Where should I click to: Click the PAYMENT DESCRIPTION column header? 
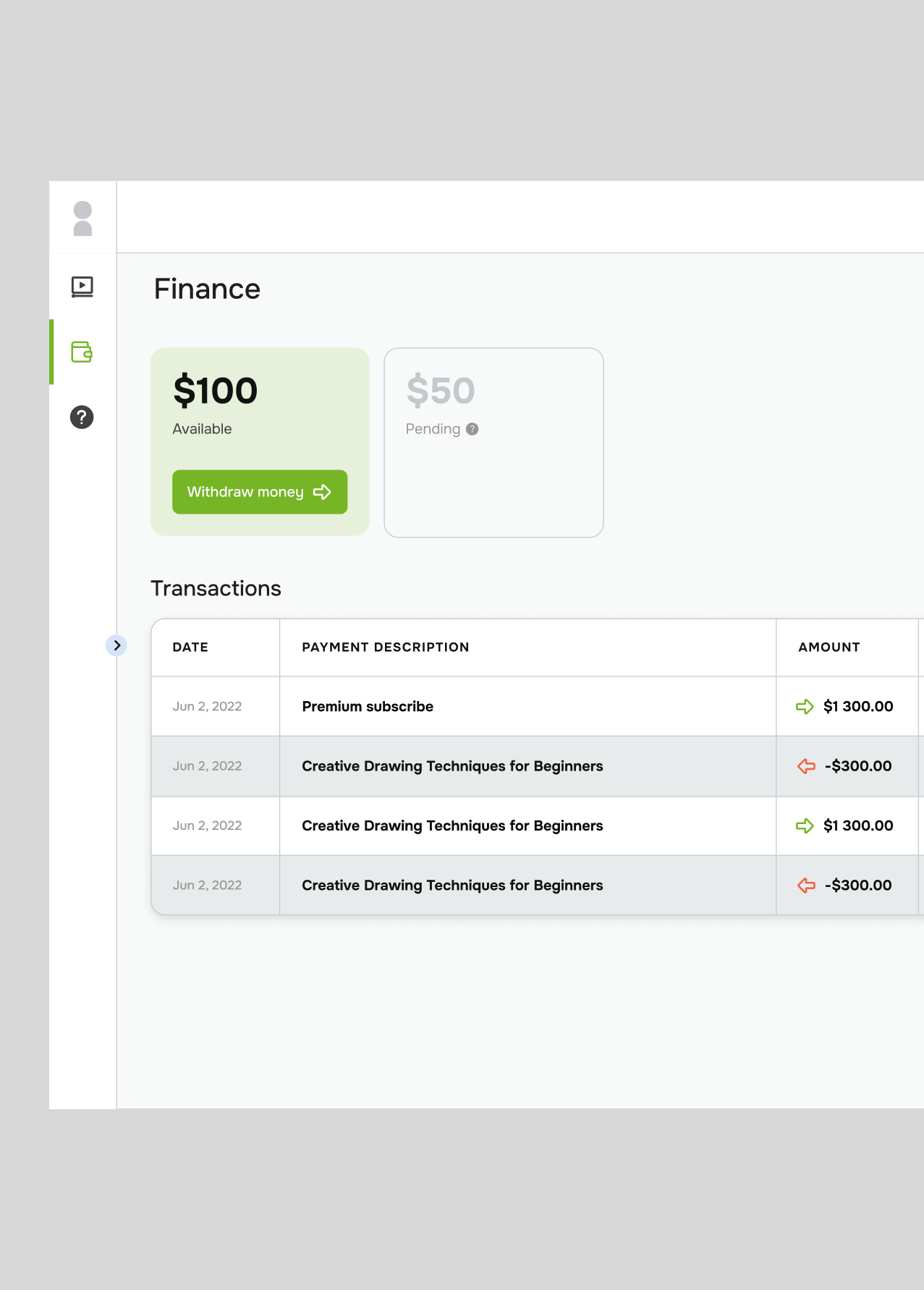point(386,648)
